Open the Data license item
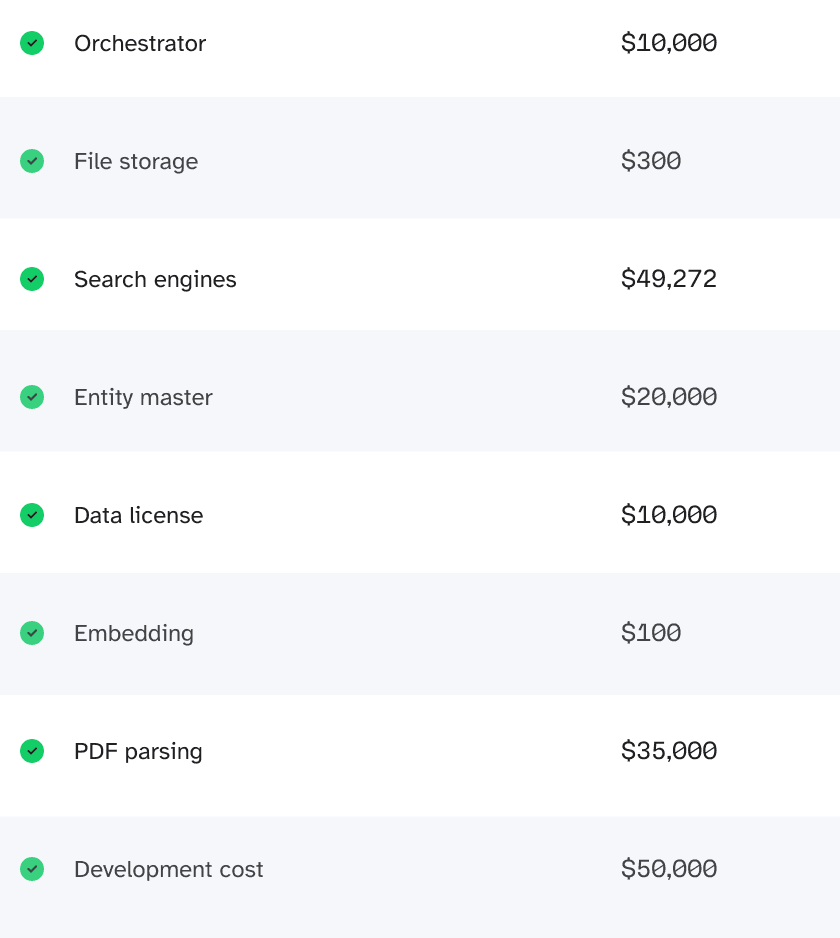The width and height of the screenshot is (840, 938). point(138,515)
